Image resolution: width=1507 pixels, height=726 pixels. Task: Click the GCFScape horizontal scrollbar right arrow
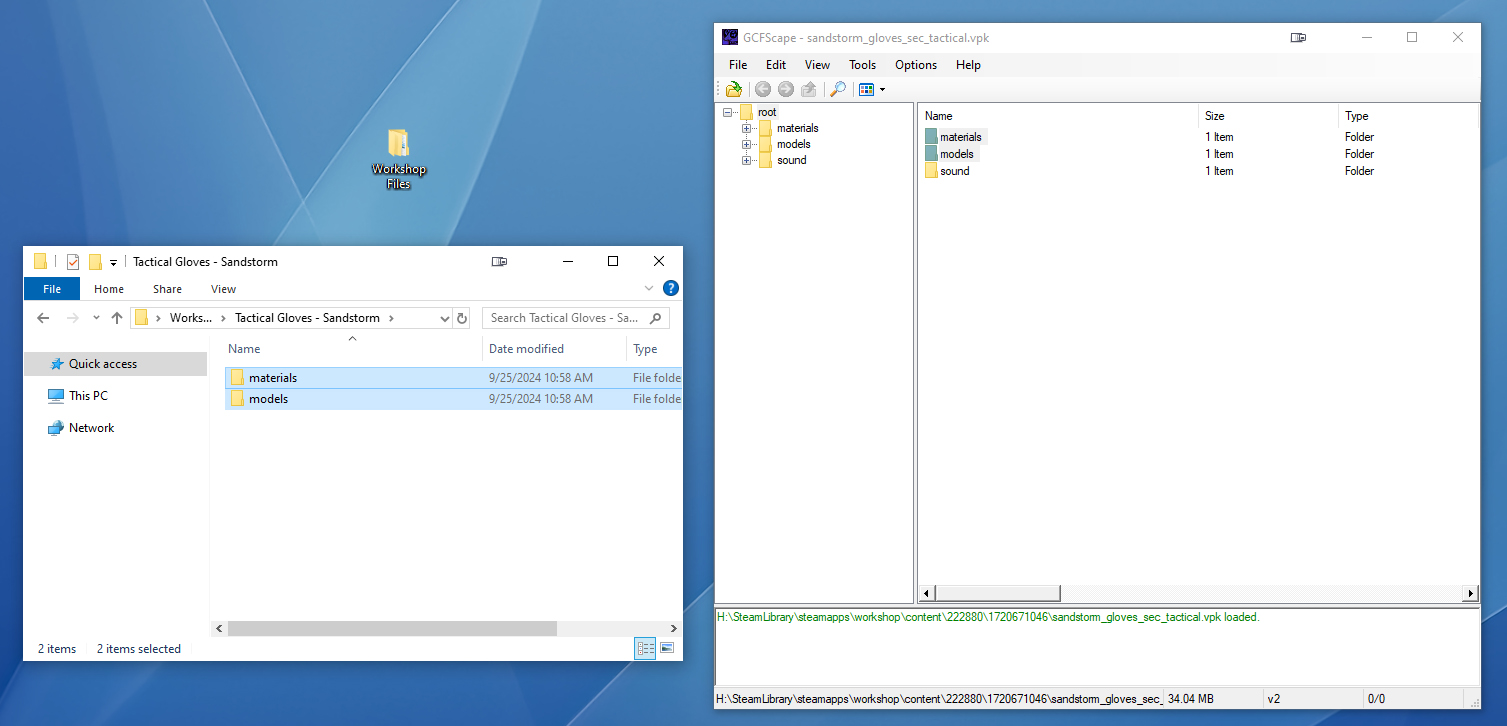click(x=1470, y=593)
